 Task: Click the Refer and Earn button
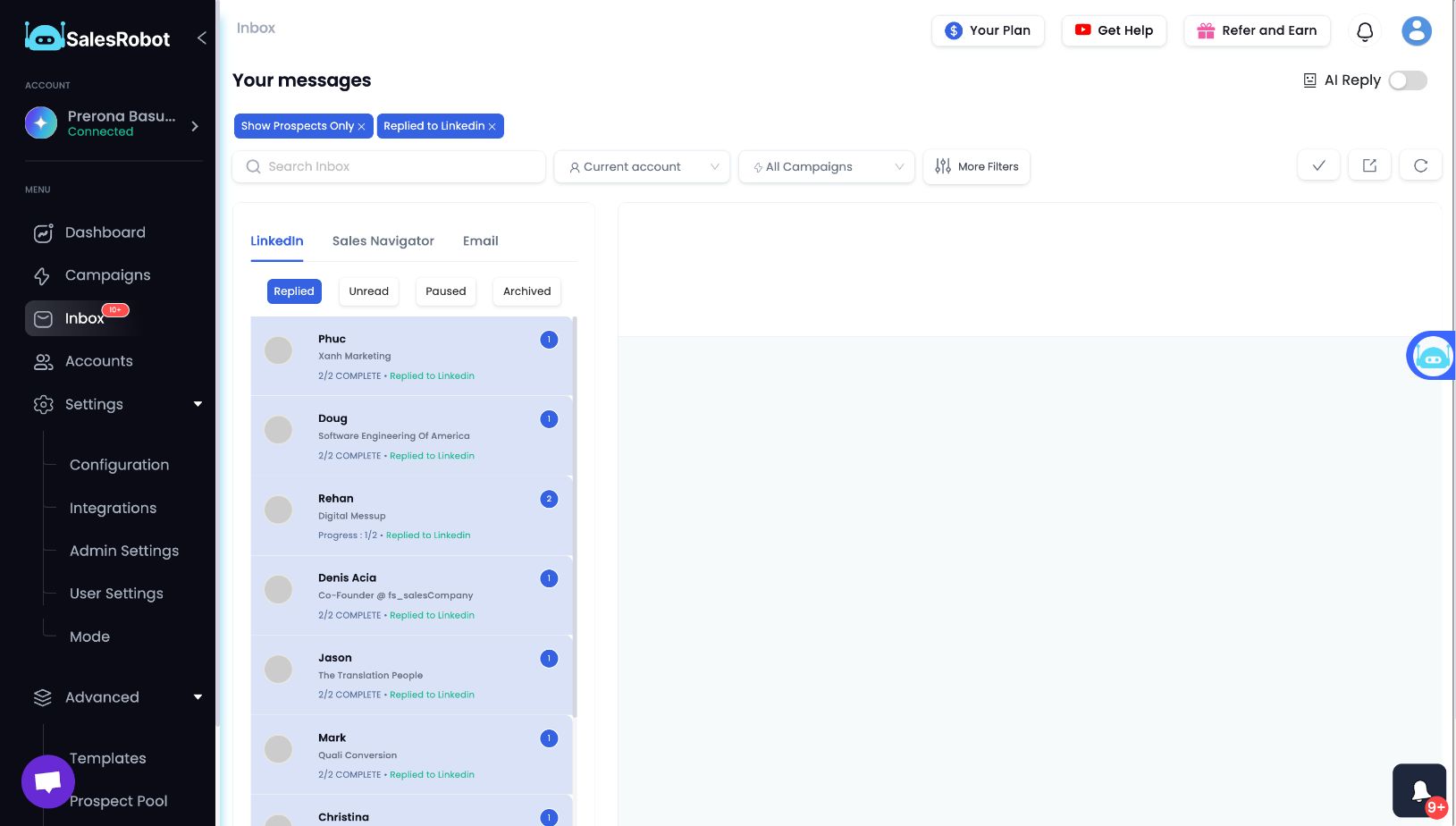pos(1257,30)
